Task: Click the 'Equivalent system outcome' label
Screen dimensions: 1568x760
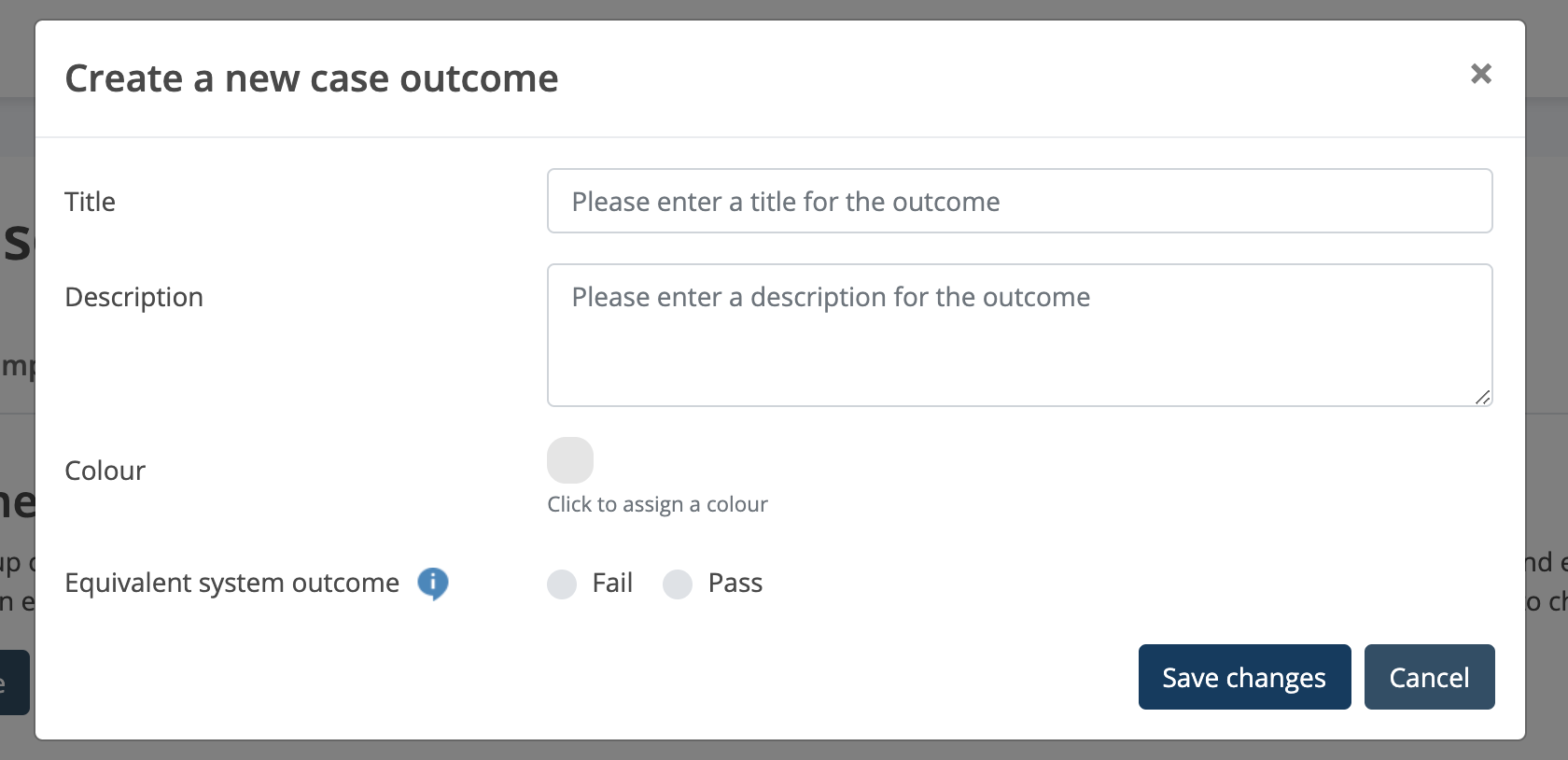Action: (231, 584)
